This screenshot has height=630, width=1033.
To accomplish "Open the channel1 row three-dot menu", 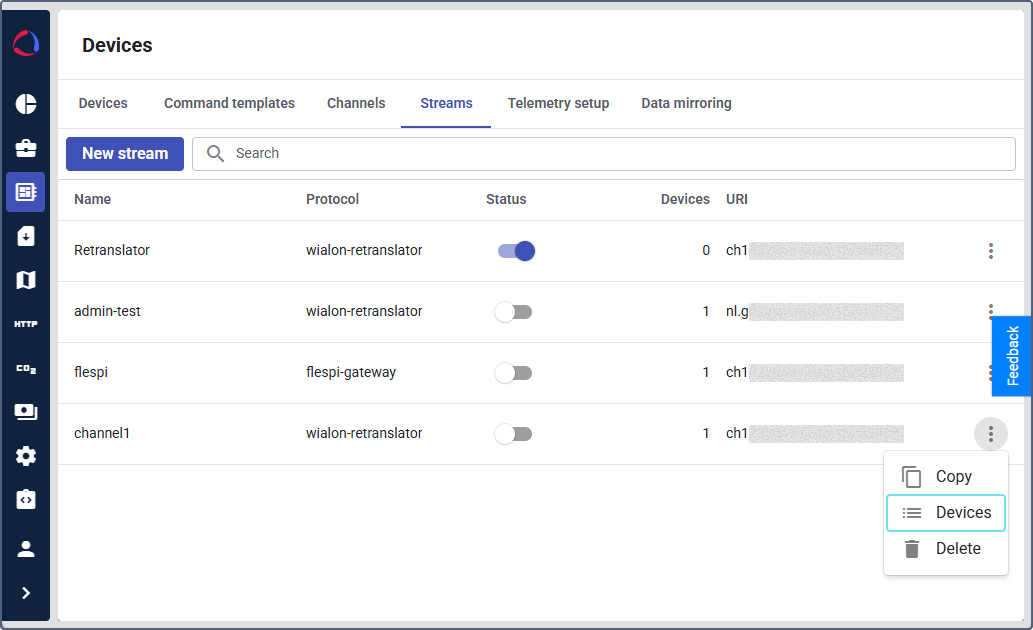I will point(991,434).
